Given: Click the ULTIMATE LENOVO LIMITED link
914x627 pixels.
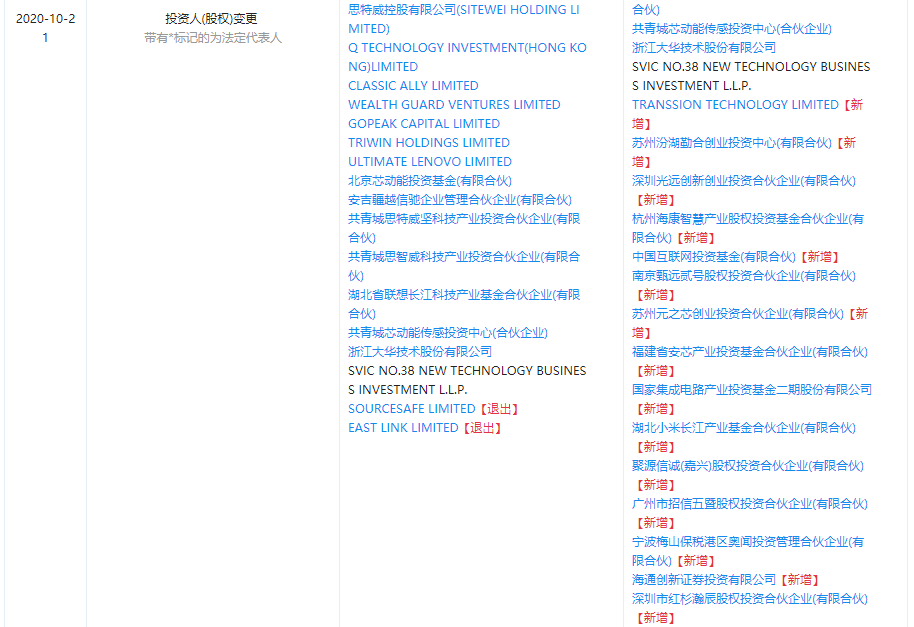Looking at the screenshot, I should click(430, 162).
